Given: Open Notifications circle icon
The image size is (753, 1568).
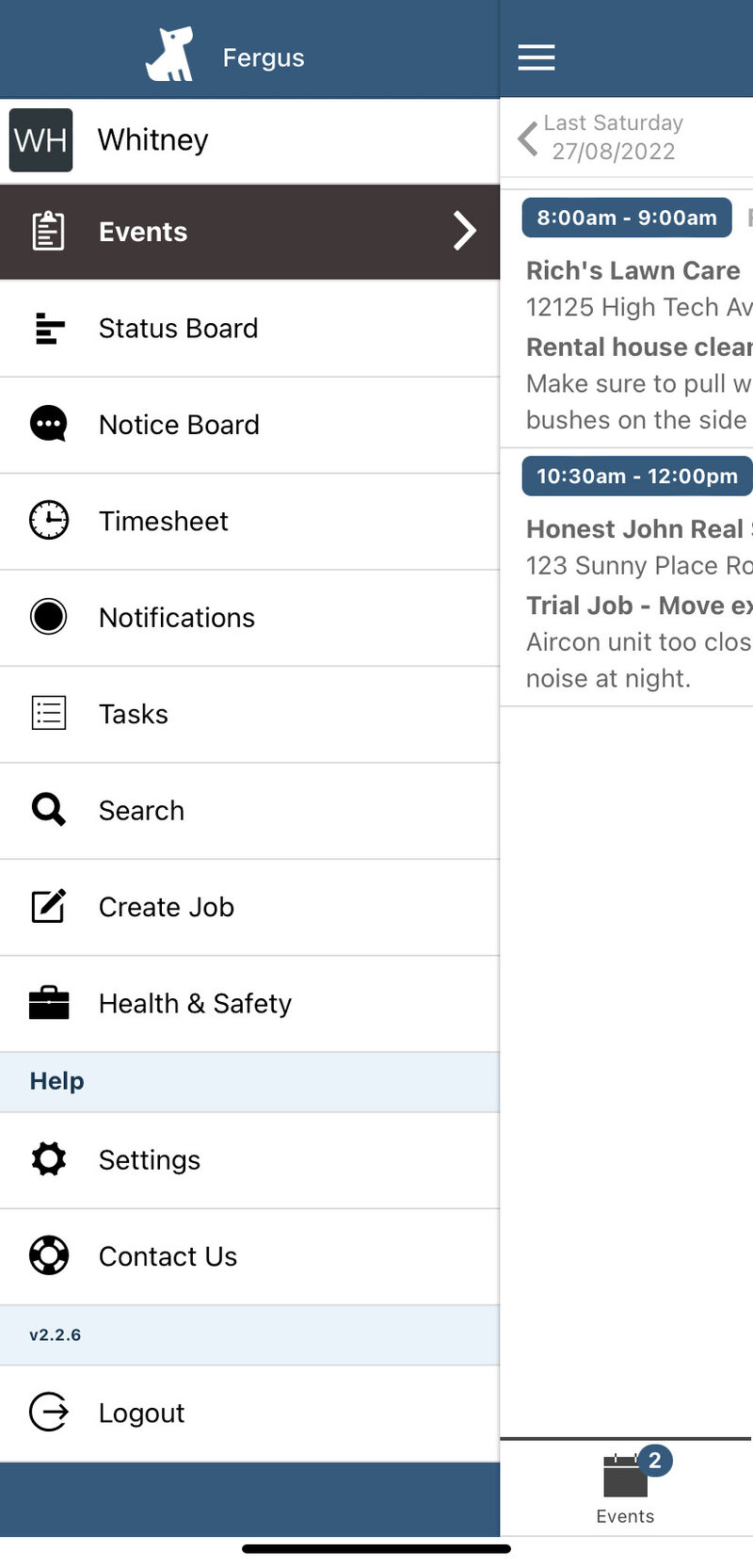Looking at the screenshot, I should 49,617.
